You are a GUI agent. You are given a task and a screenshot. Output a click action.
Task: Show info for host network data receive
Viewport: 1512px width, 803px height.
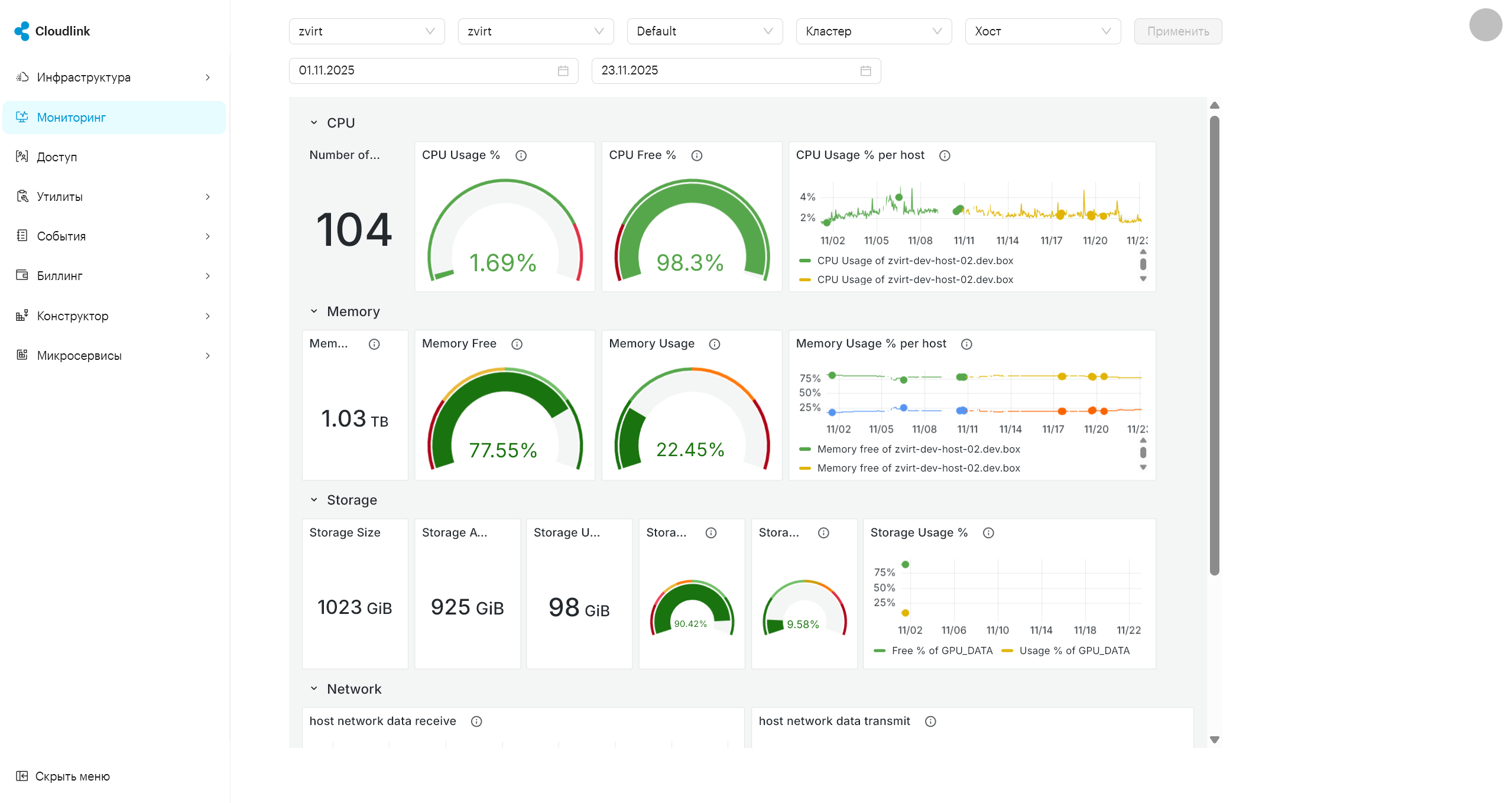[476, 721]
